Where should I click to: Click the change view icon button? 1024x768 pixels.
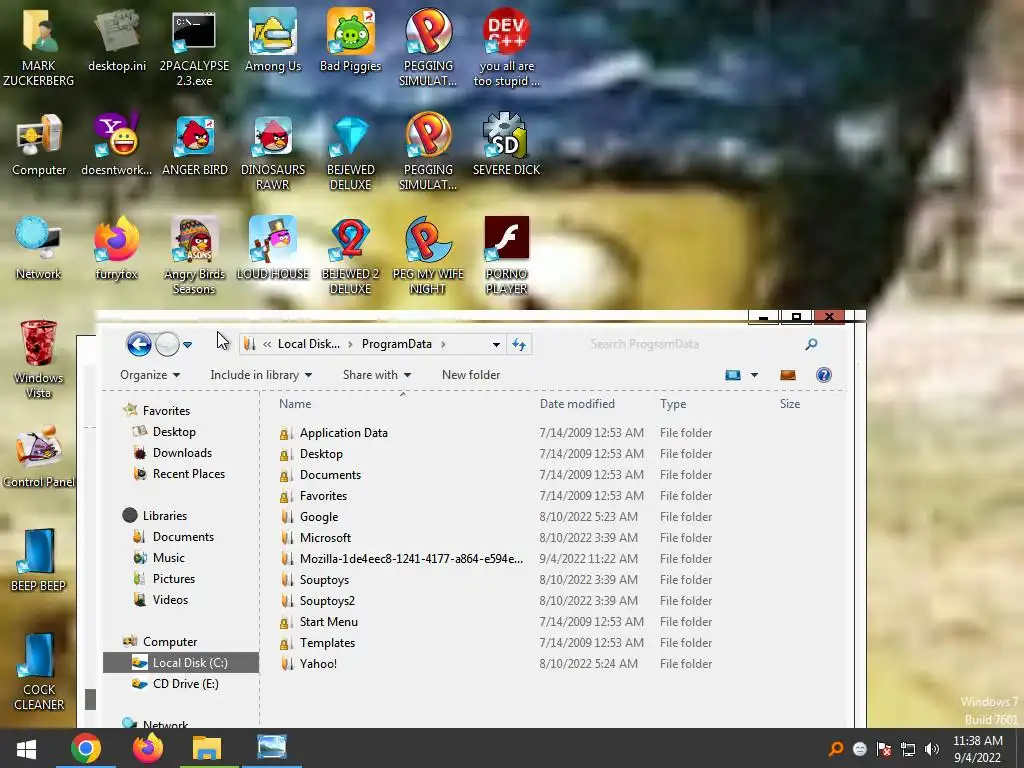click(733, 375)
